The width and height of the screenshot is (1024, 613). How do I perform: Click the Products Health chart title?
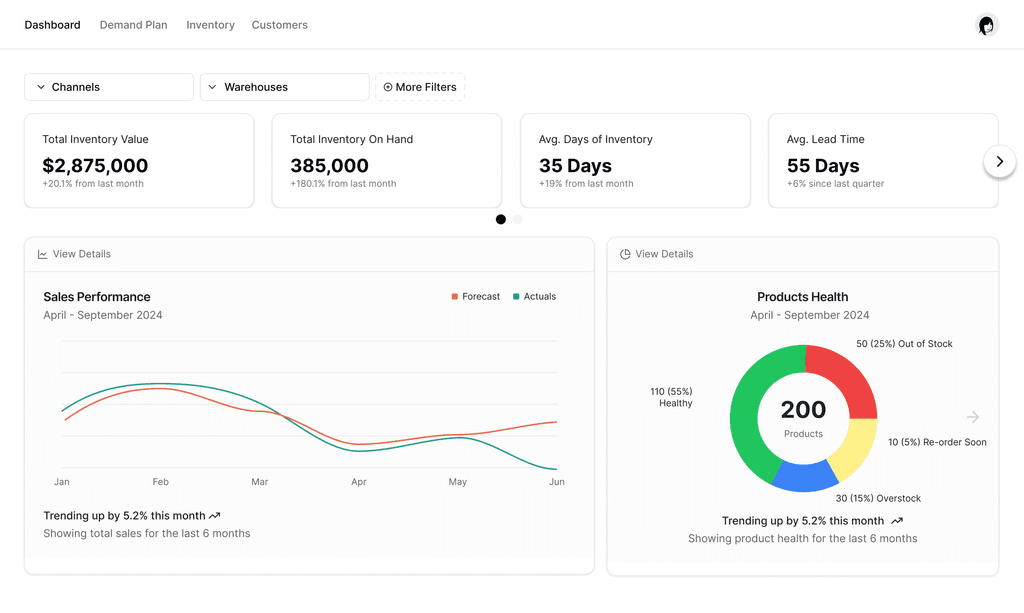(803, 297)
